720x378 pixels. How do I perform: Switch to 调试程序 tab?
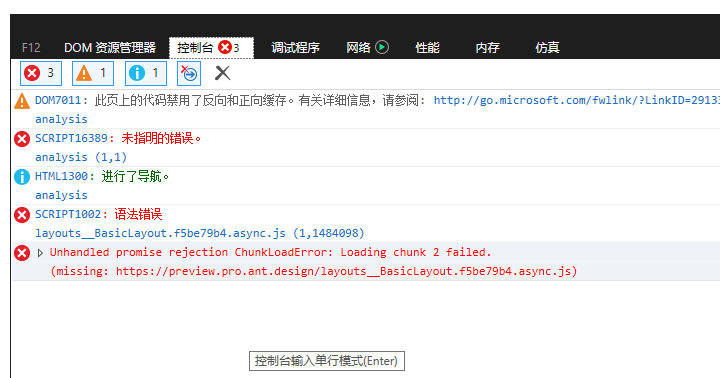(x=295, y=47)
